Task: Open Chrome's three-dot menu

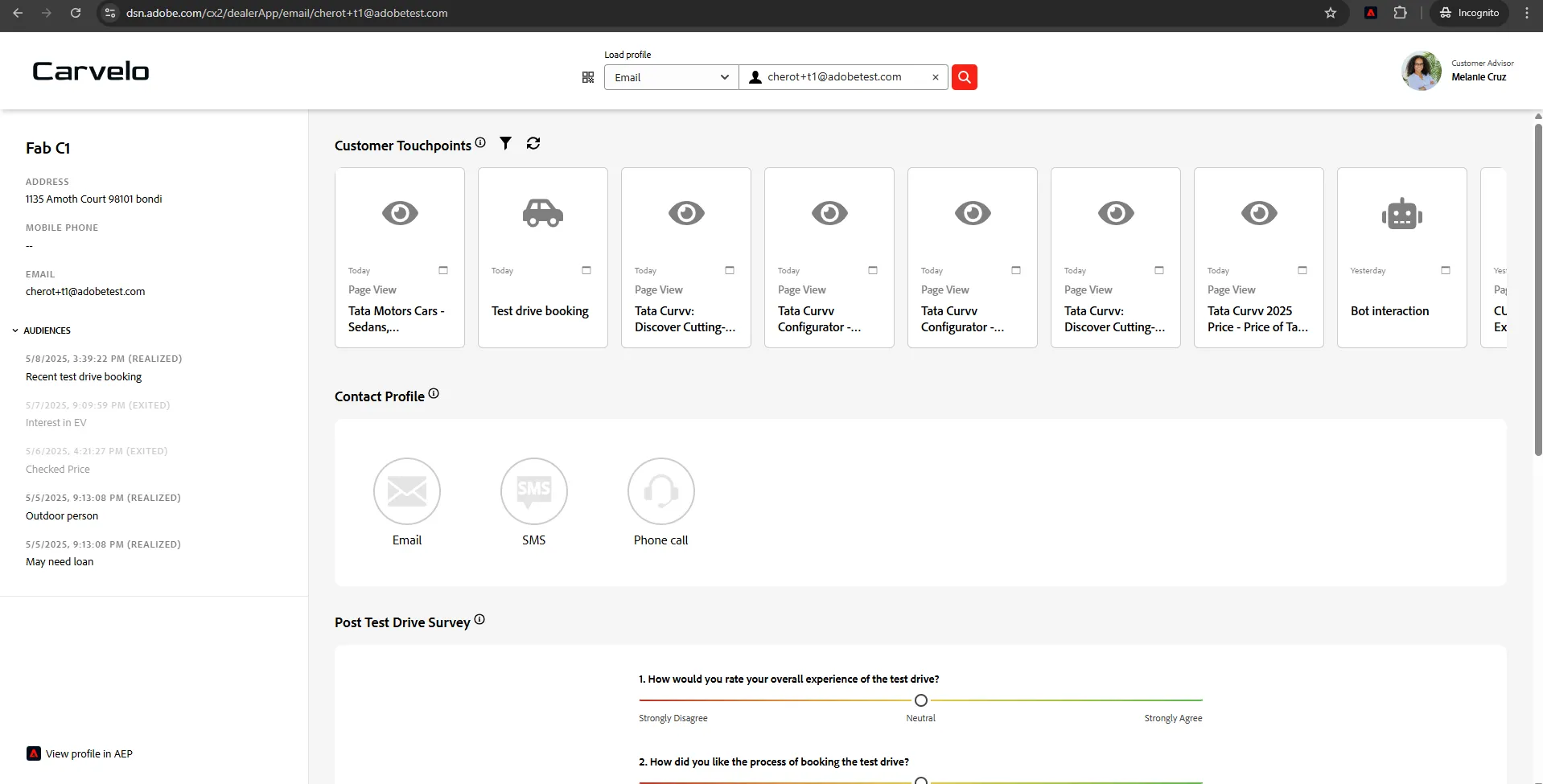Action: point(1526,13)
